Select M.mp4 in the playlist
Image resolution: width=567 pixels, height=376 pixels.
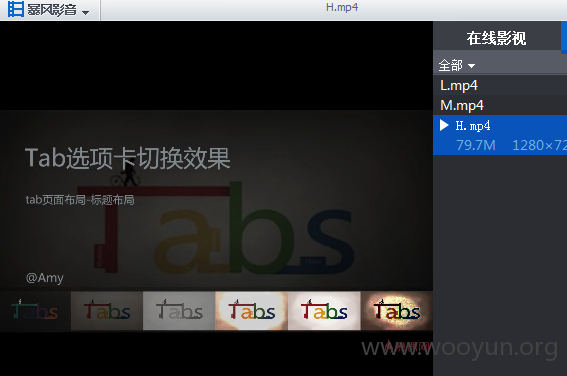(x=500, y=106)
